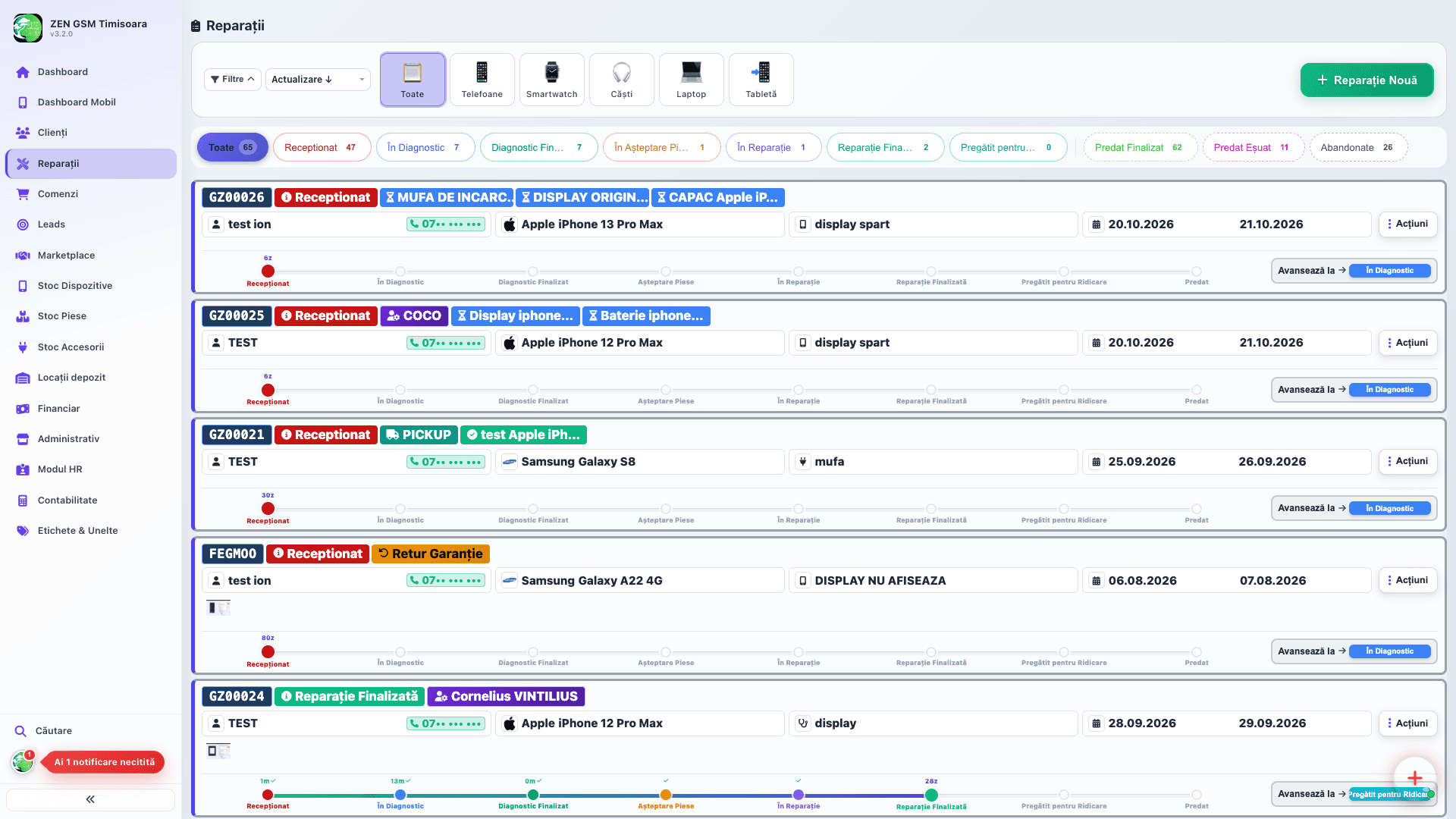Filter by Tabletă device type
The image size is (1456, 819).
coord(761,80)
